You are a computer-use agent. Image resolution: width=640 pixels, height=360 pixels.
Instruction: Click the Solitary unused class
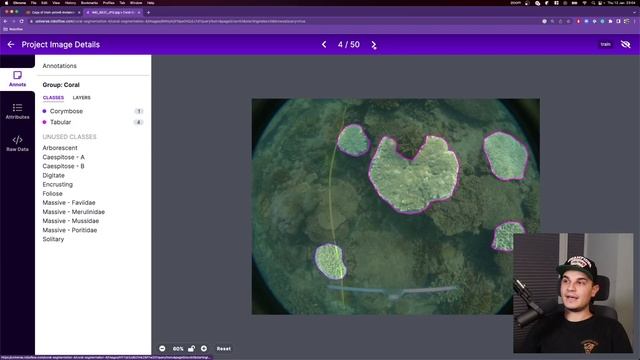click(x=53, y=239)
